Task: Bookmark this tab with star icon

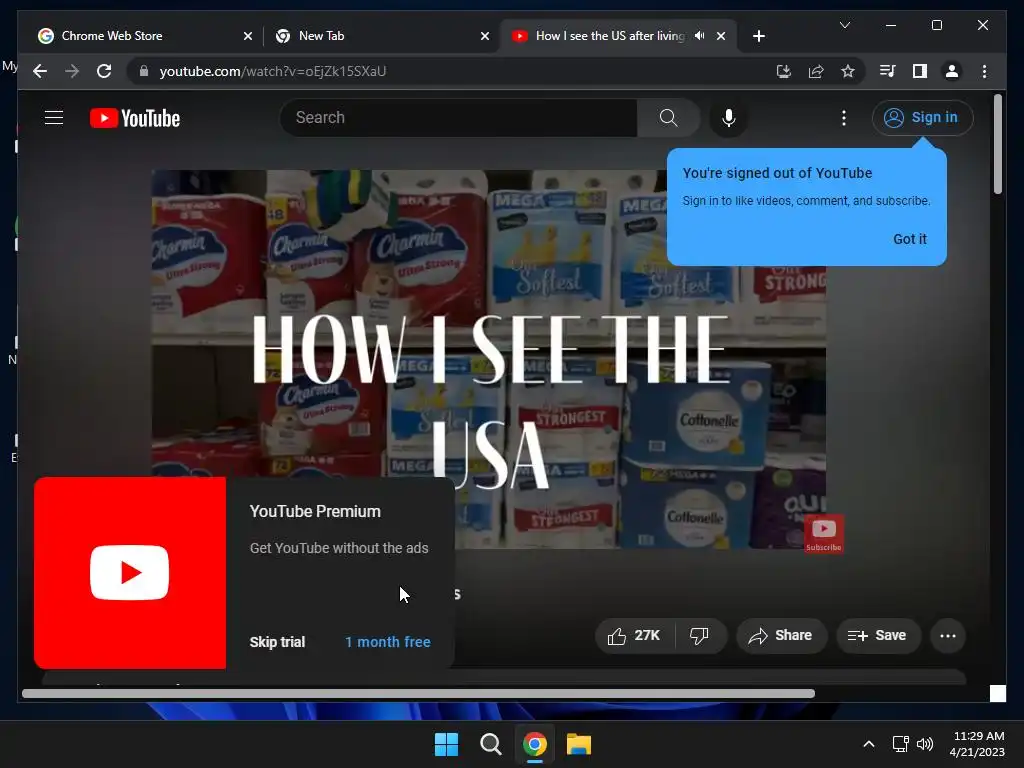Action: [x=848, y=71]
